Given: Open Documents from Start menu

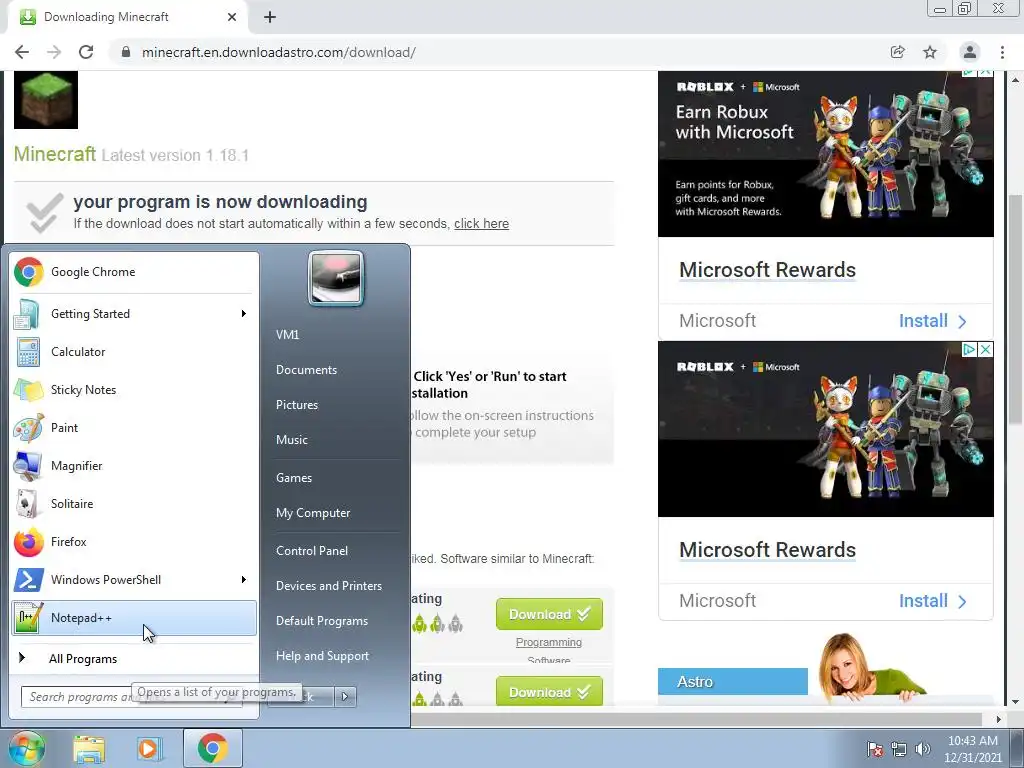Looking at the screenshot, I should [336, 370].
